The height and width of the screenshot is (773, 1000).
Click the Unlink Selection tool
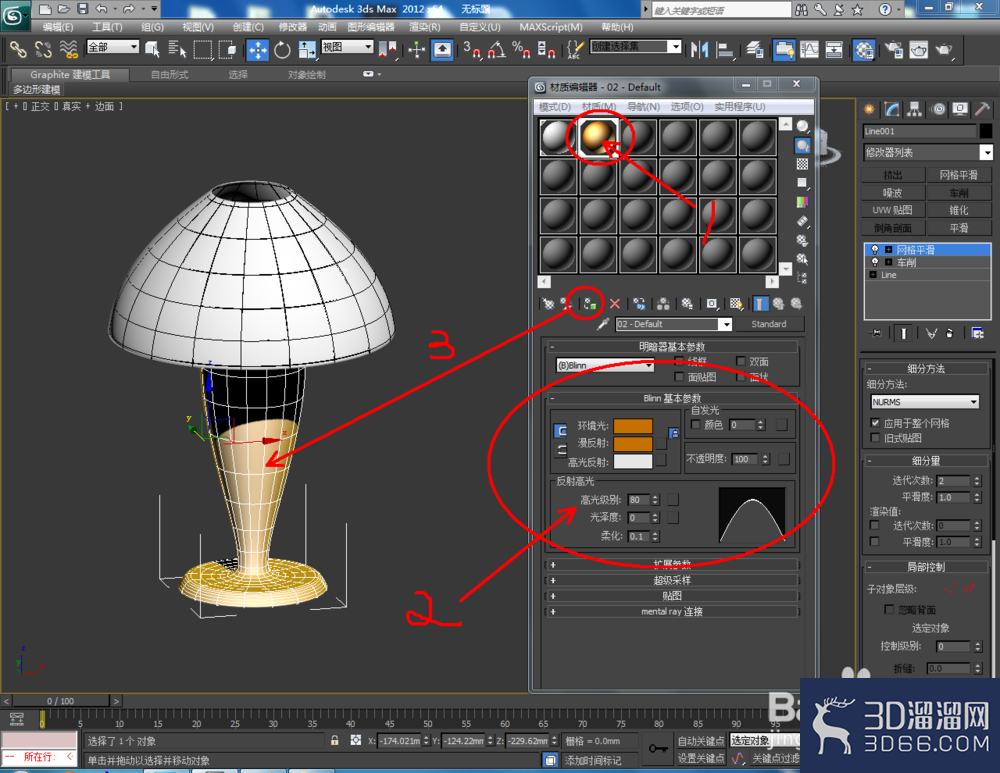click(x=43, y=49)
